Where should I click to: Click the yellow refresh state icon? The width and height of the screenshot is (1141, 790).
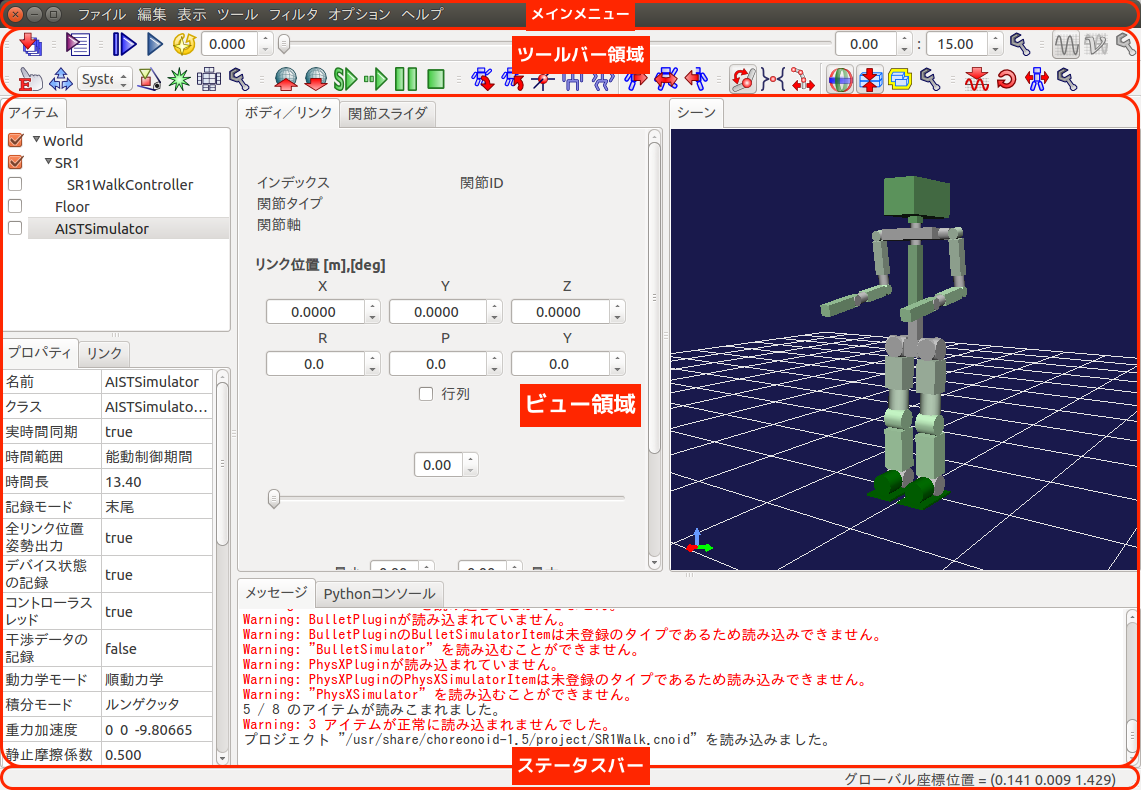coord(184,44)
